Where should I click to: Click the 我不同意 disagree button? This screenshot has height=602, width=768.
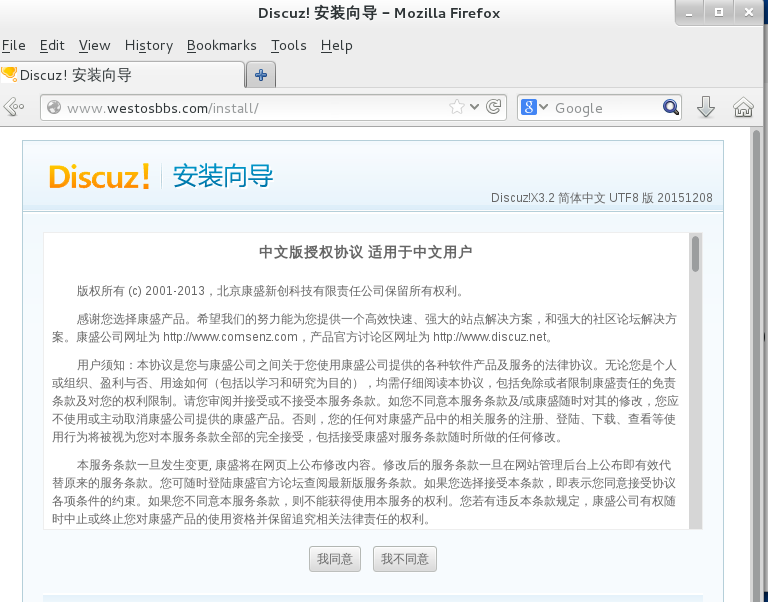pos(405,559)
